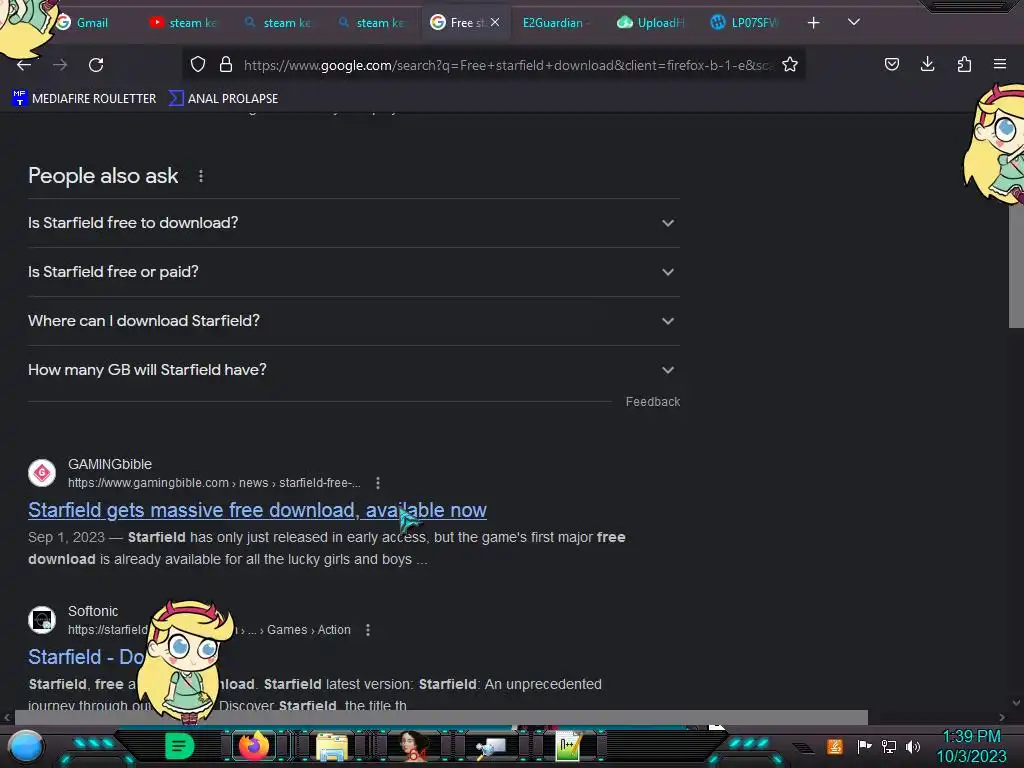Reload the current page
The height and width of the screenshot is (768, 1024).
[96, 65]
